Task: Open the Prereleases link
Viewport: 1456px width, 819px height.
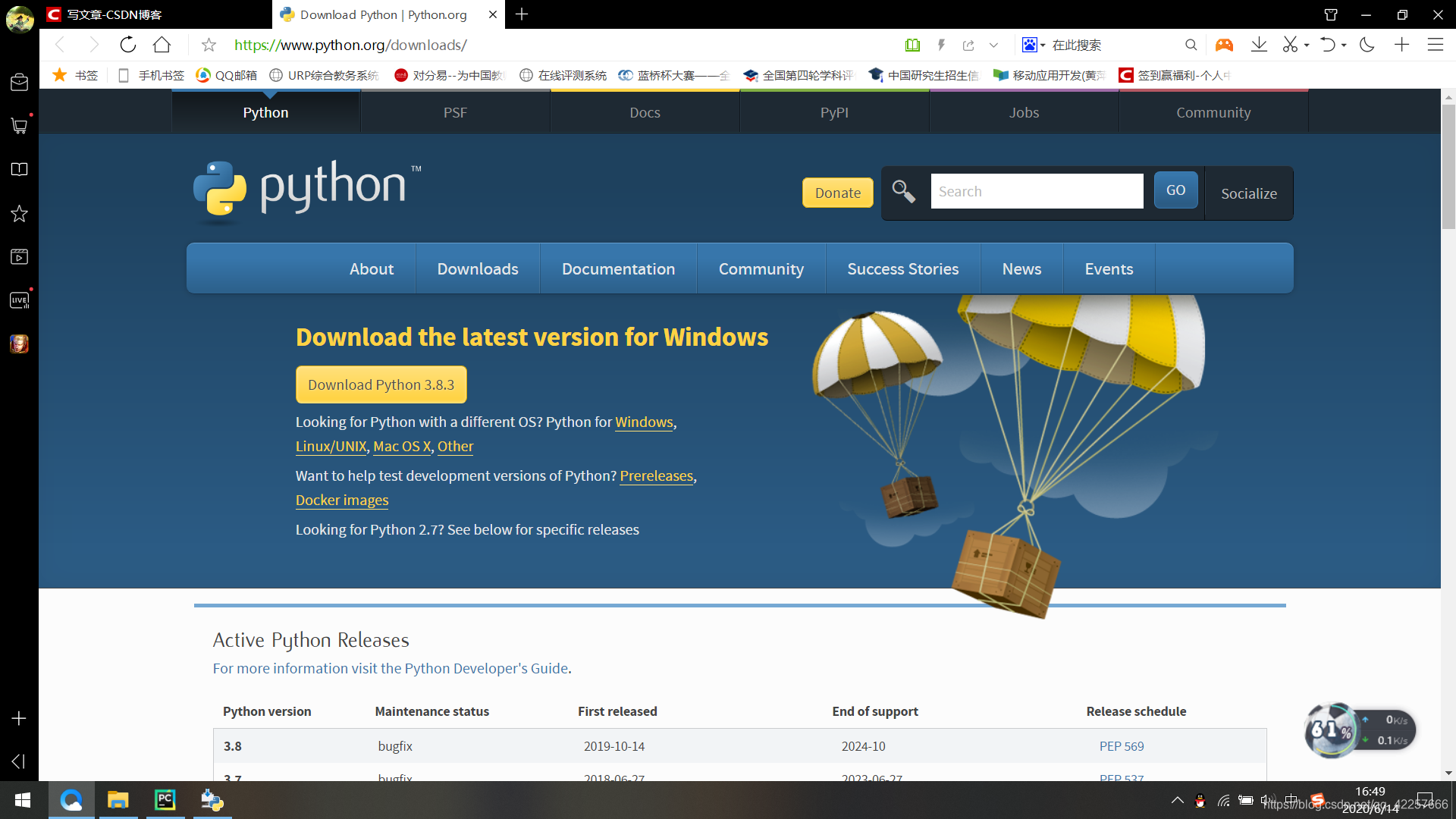Action: (657, 475)
